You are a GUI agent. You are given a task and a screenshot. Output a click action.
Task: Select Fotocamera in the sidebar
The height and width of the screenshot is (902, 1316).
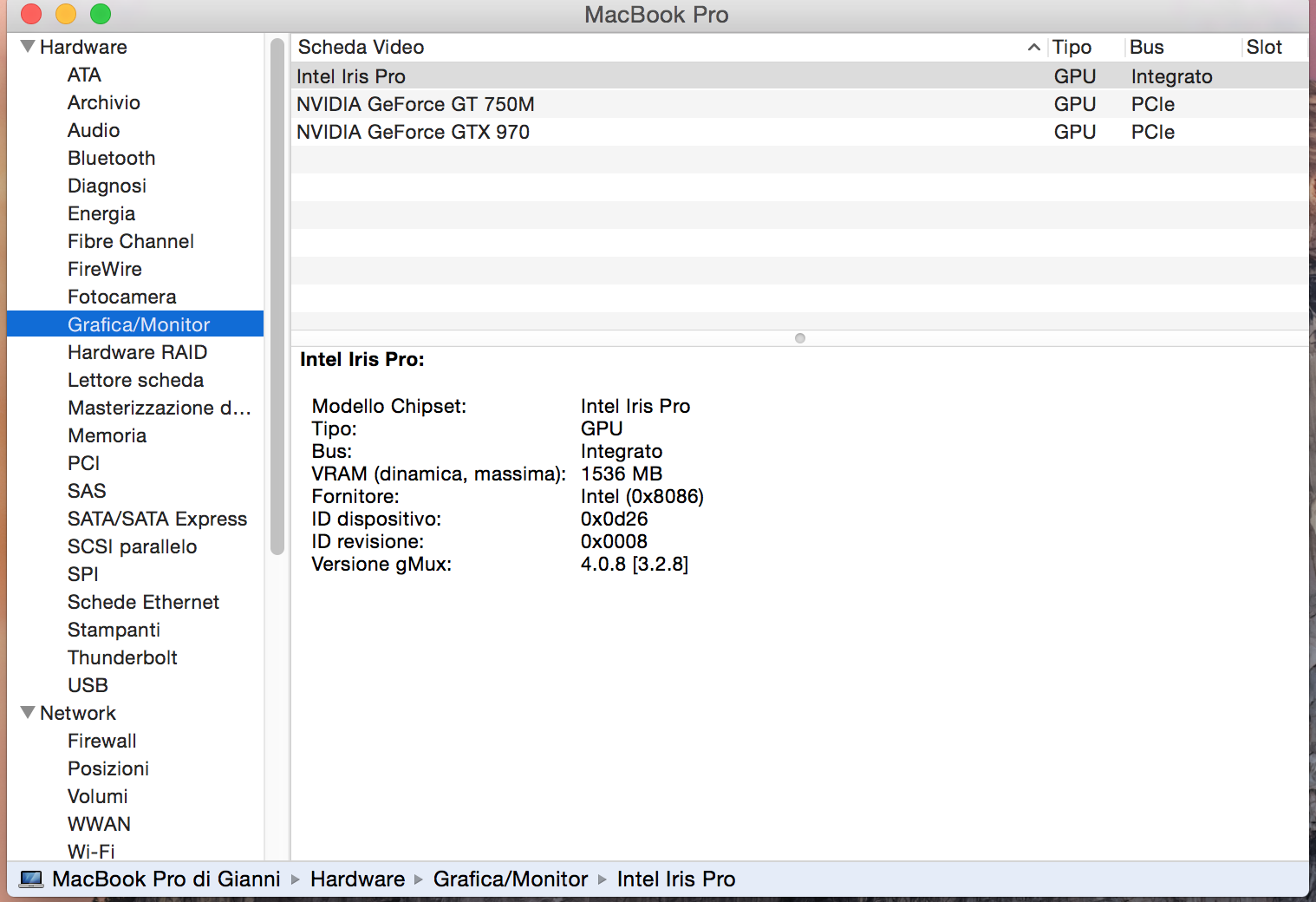(x=122, y=297)
